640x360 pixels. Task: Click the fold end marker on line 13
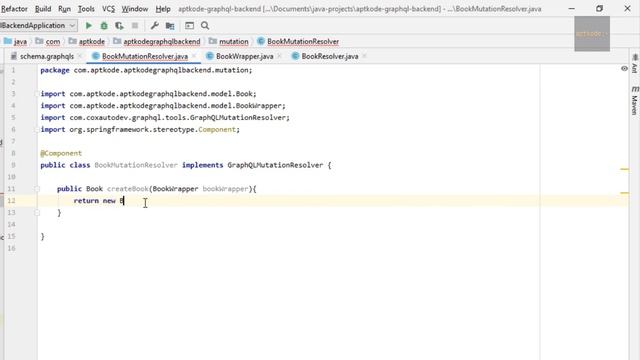pos(37,213)
